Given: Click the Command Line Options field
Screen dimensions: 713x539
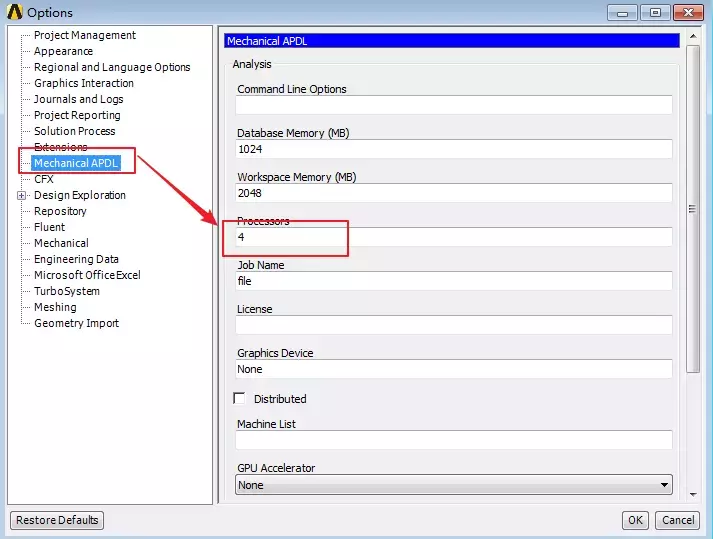Looking at the screenshot, I should coord(454,105).
